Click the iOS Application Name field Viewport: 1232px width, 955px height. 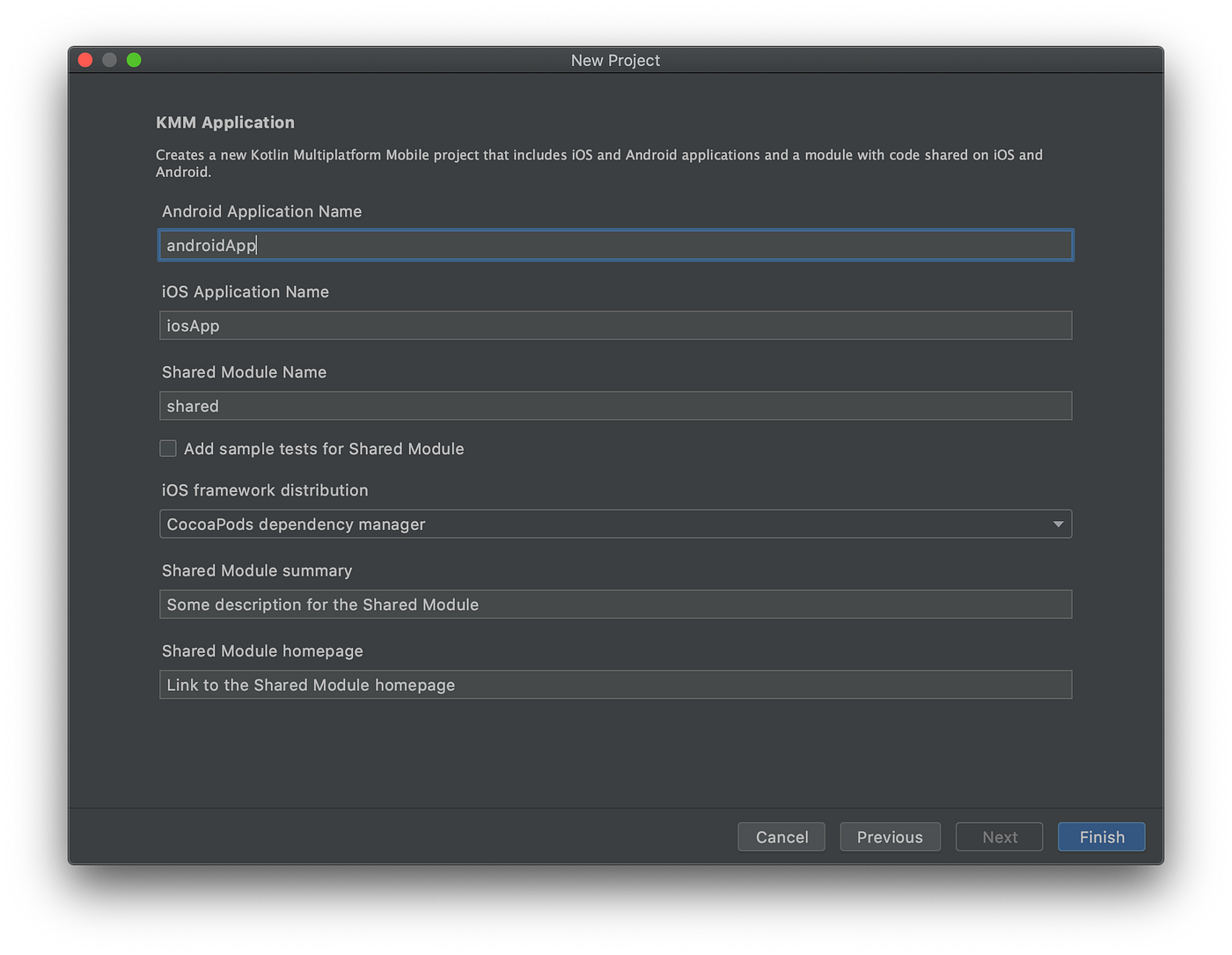[x=615, y=325]
